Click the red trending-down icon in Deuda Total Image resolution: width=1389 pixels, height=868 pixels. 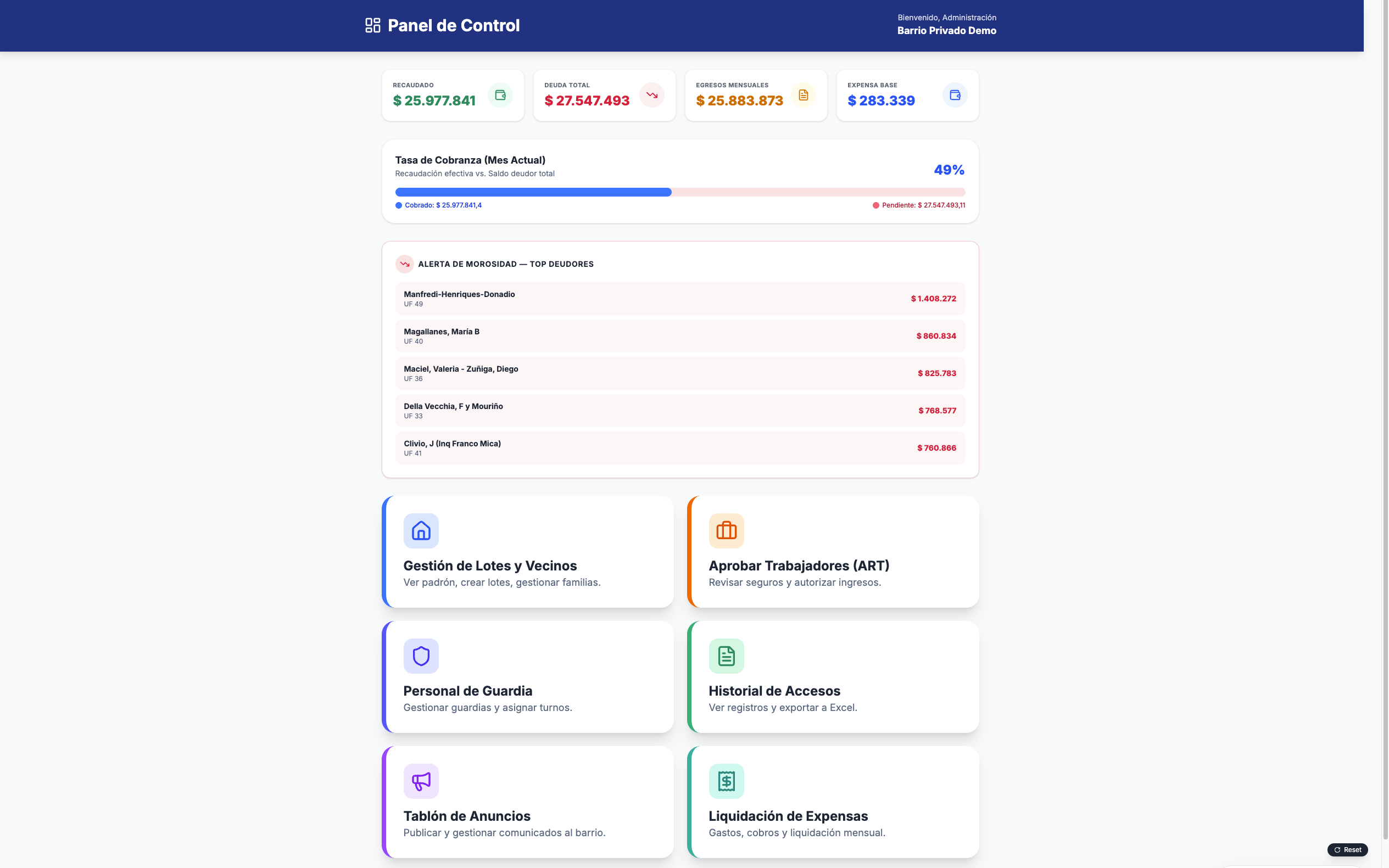pyautogui.click(x=652, y=96)
